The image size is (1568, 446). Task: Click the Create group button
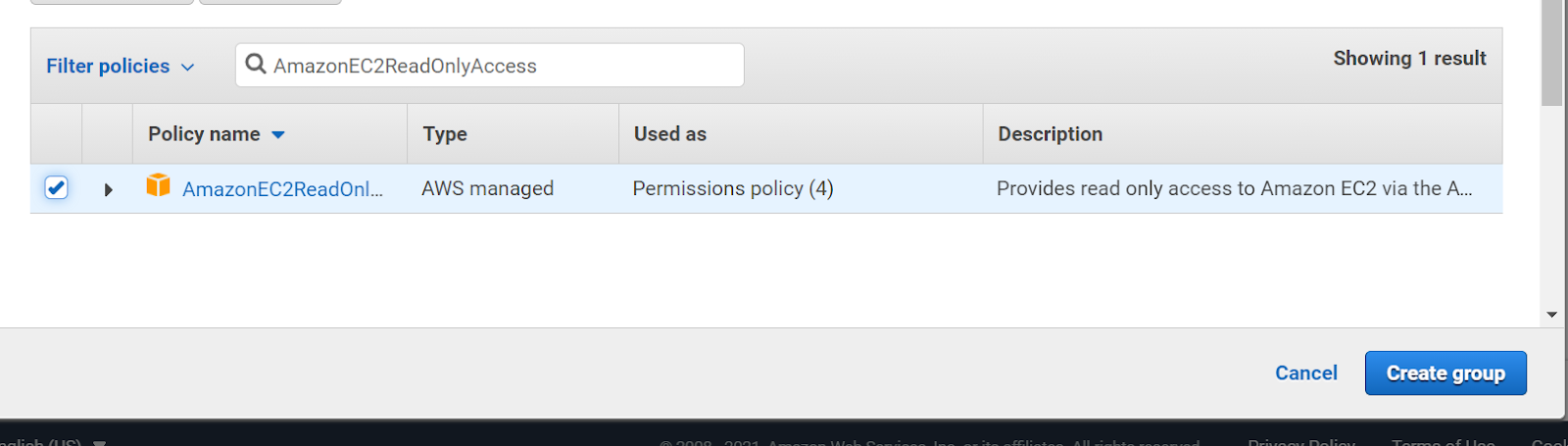coord(1445,373)
